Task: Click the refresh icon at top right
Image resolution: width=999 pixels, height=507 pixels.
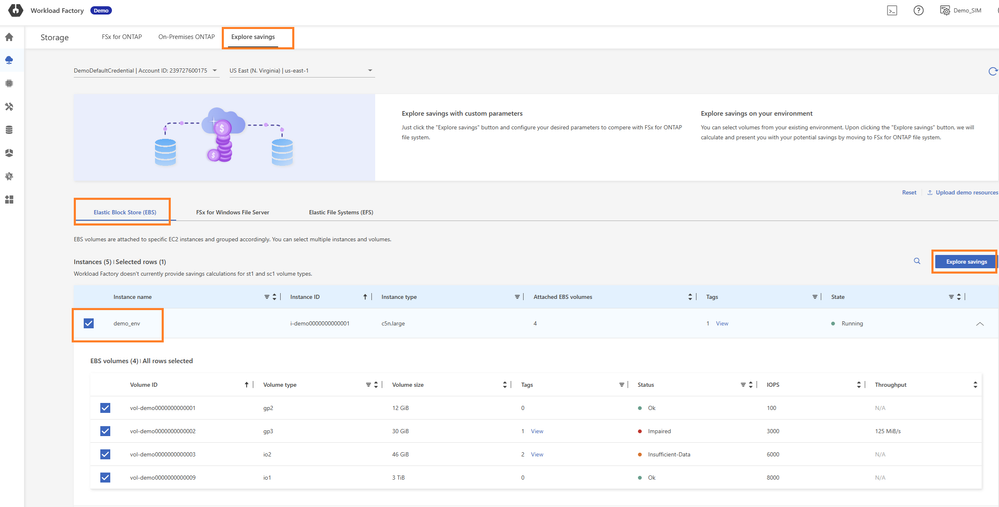Action: 992,71
